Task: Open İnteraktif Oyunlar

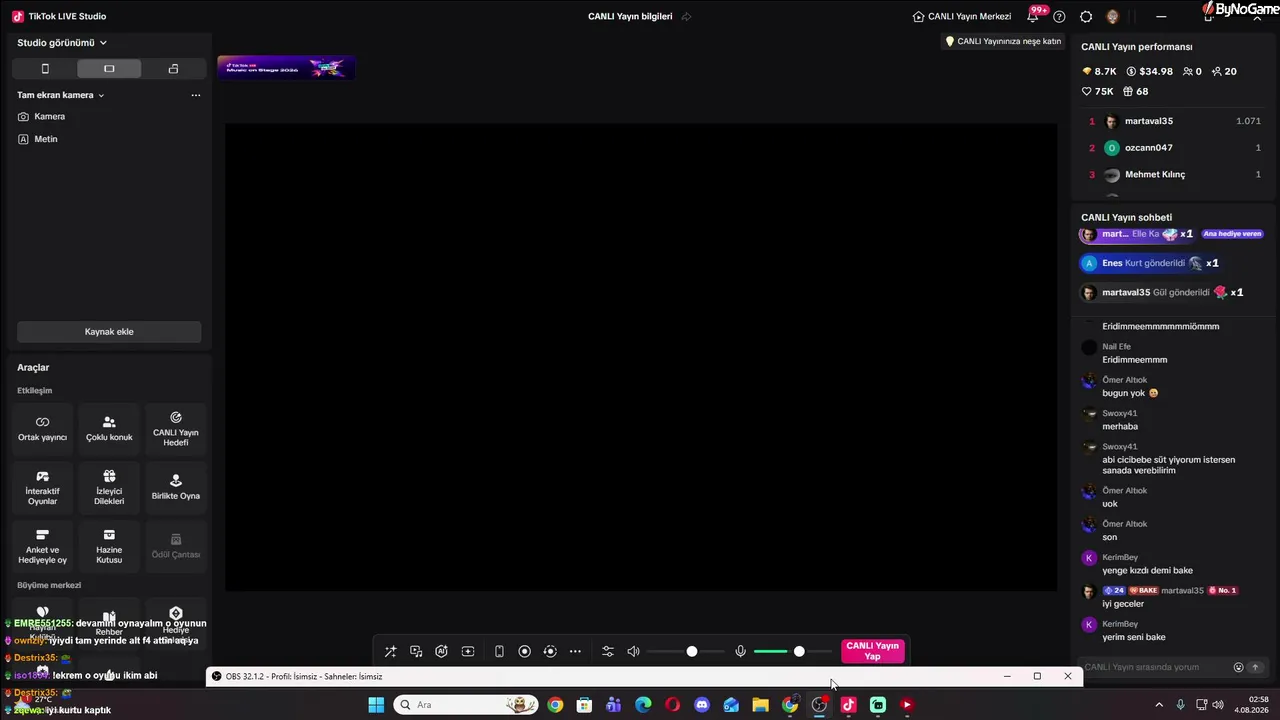Action: (x=42, y=488)
